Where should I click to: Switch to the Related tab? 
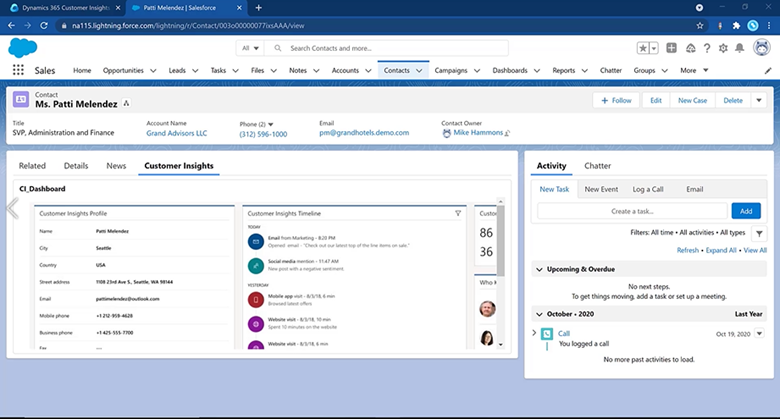[x=32, y=166]
